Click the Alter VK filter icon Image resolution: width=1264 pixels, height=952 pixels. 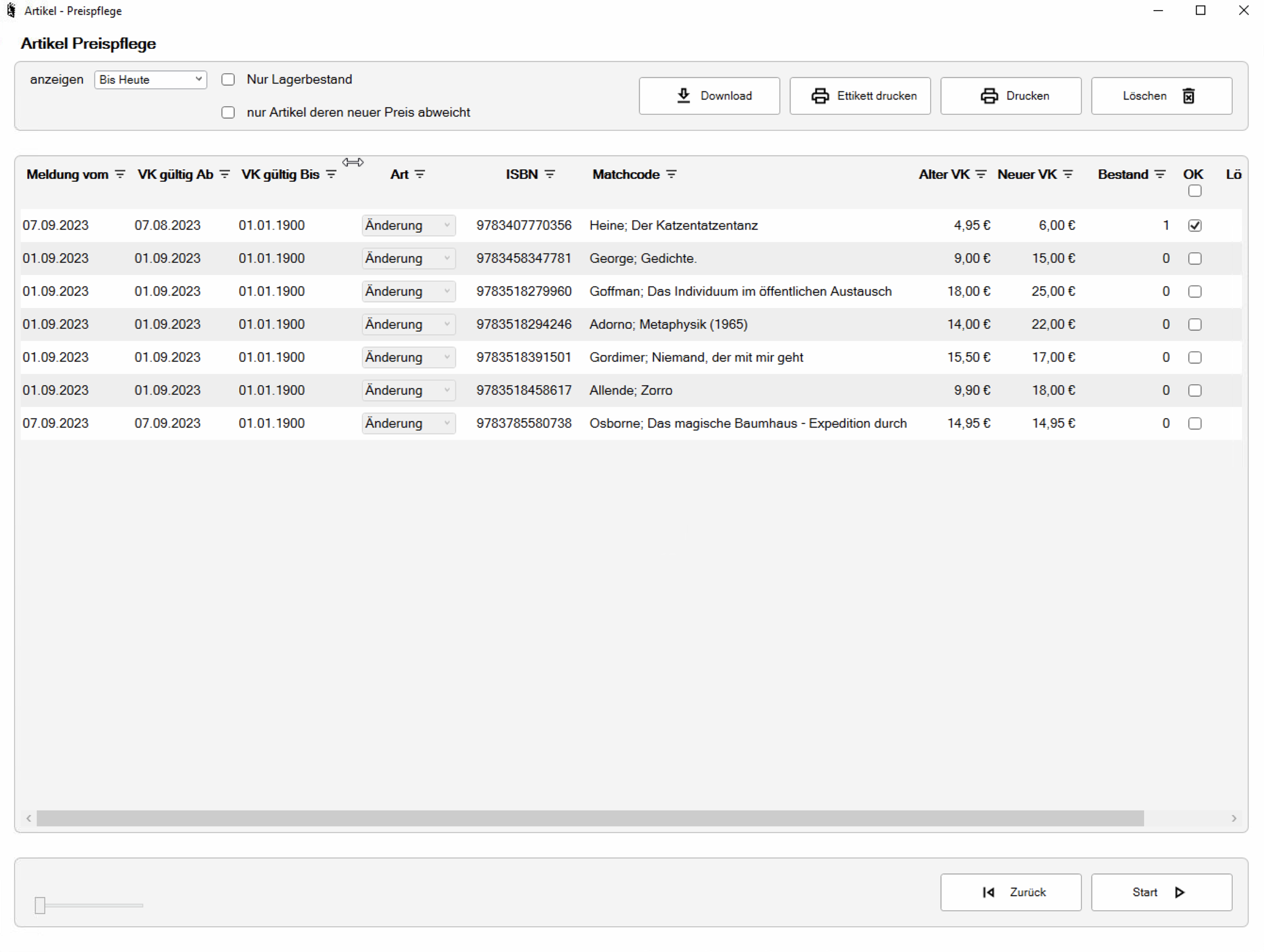tap(981, 174)
